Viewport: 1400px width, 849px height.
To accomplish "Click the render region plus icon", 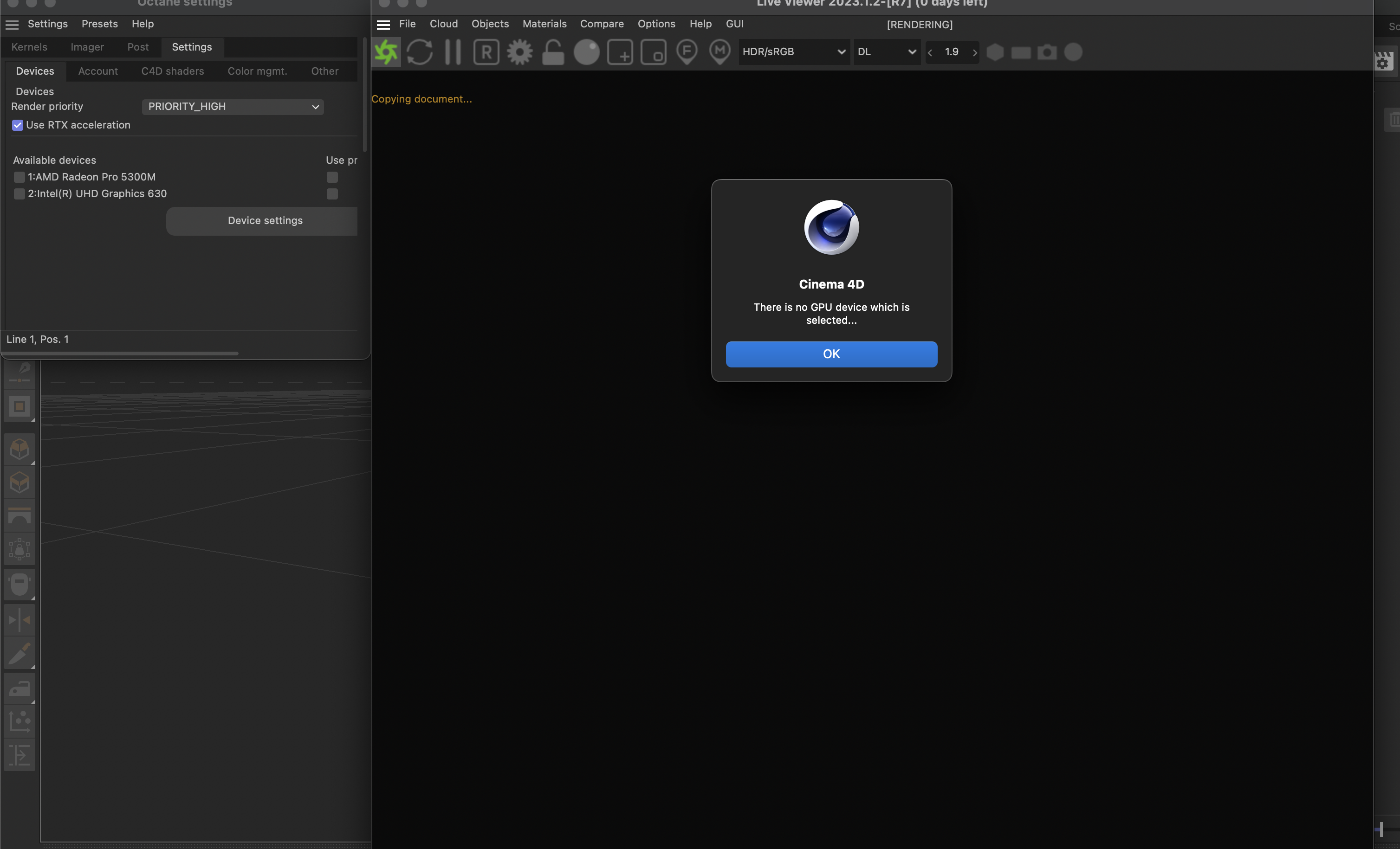I will click(x=620, y=51).
